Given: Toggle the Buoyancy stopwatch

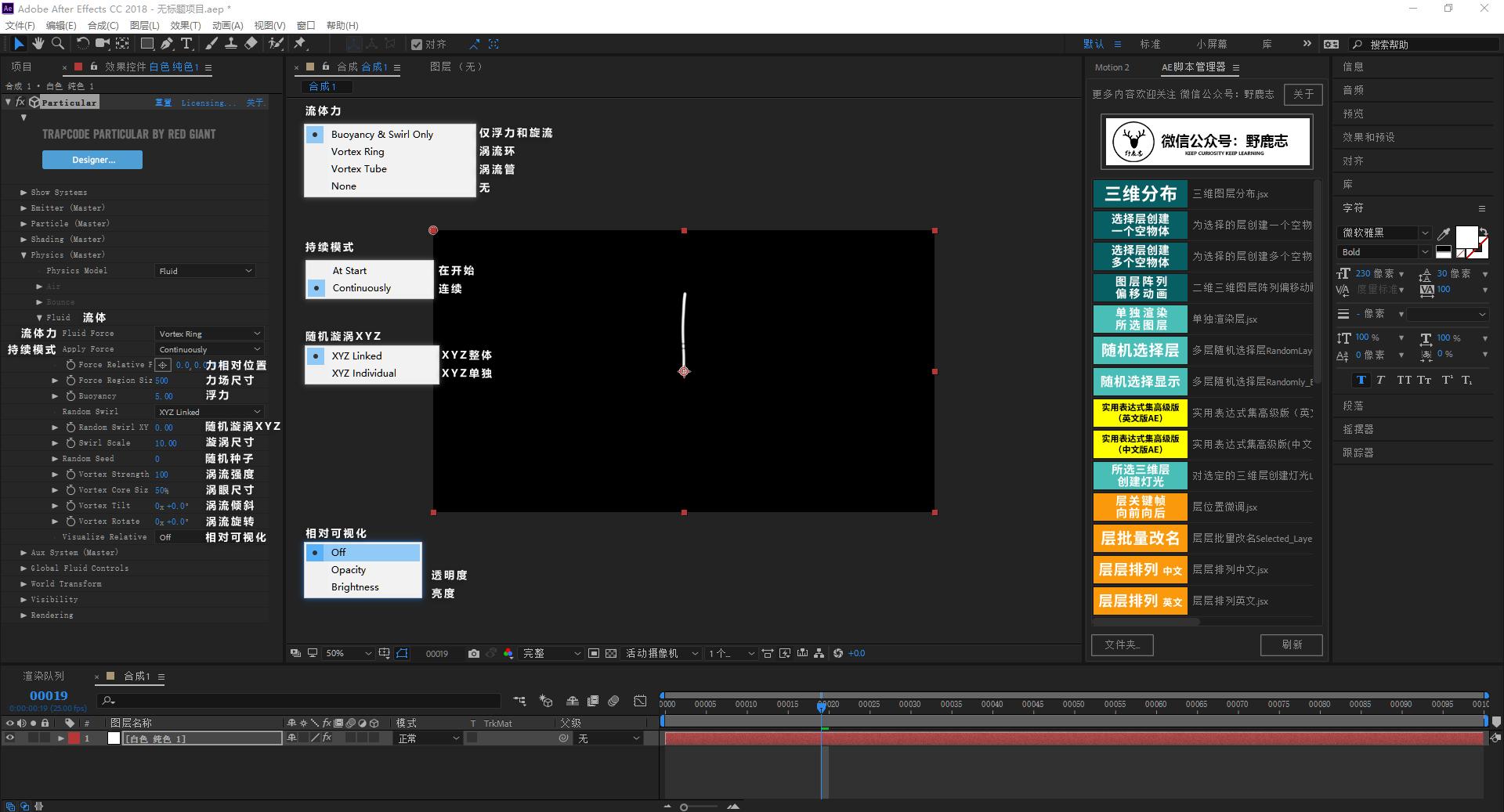Looking at the screenshot, I should pos(70,396).
